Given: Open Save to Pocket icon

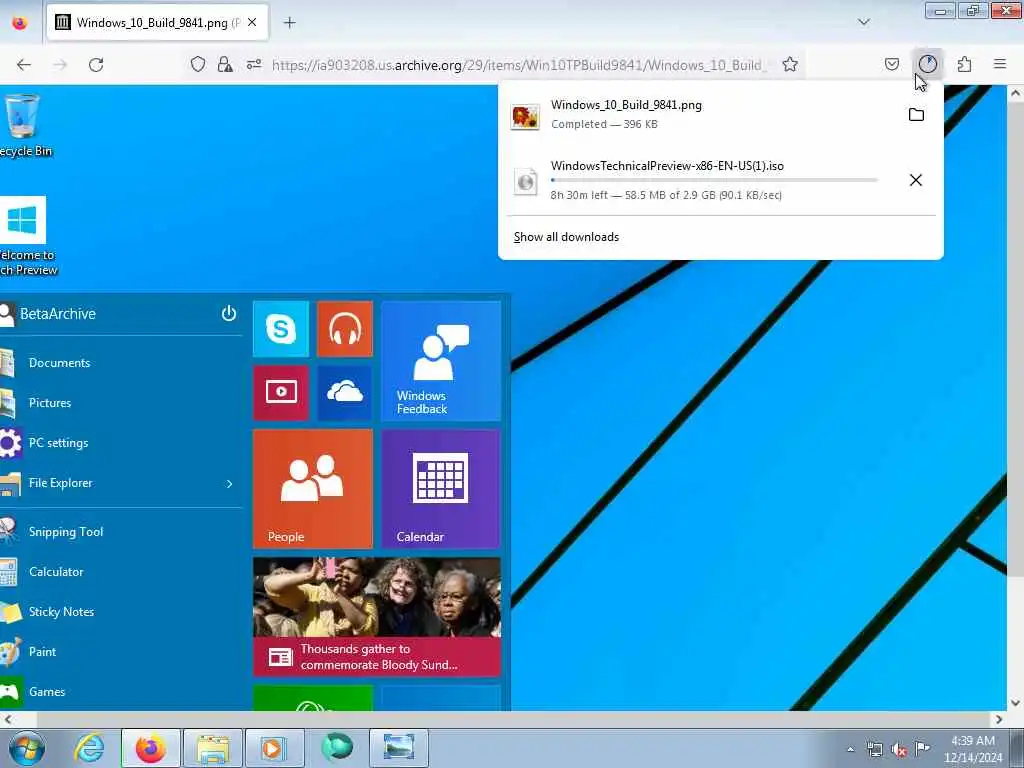Looking at the screenshot, I should 891,64.
